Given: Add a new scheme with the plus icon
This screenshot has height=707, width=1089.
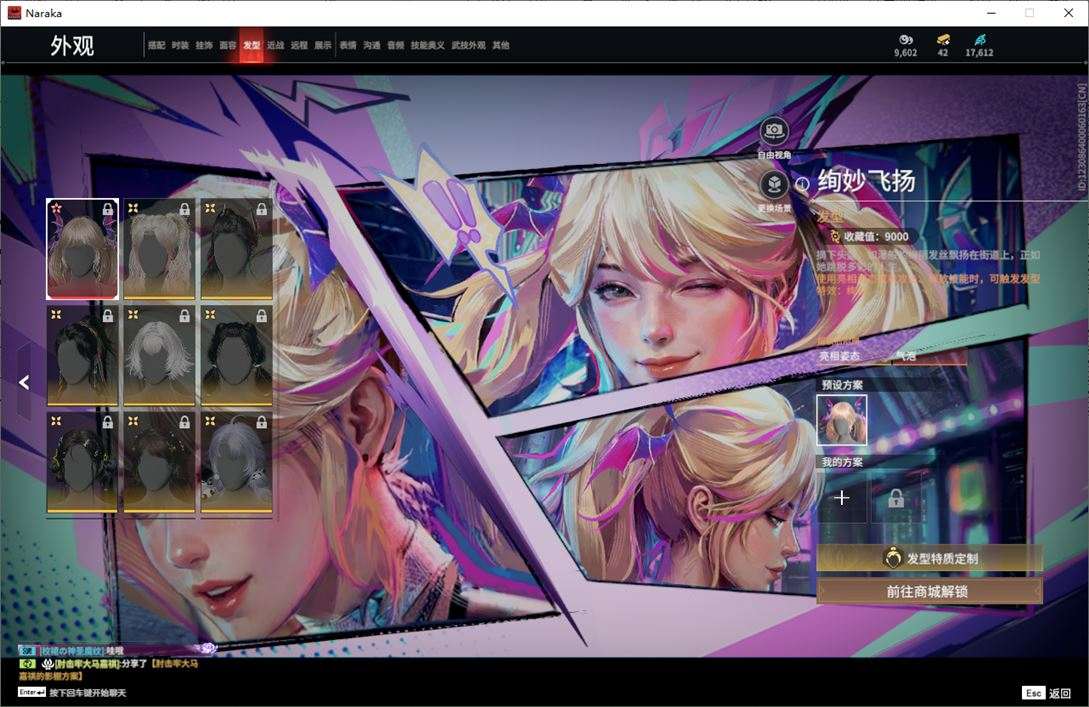Looking at the screenshot, I should point(842,498).
